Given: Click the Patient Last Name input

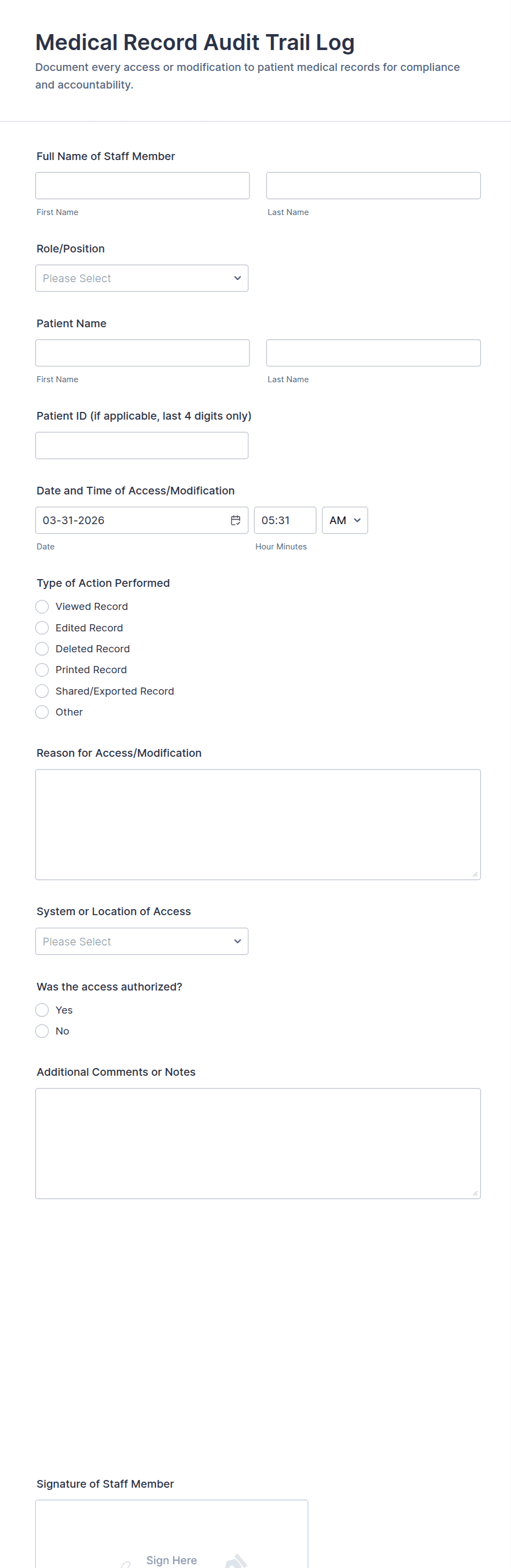Looking at the screenshot, I should [373, 353].
